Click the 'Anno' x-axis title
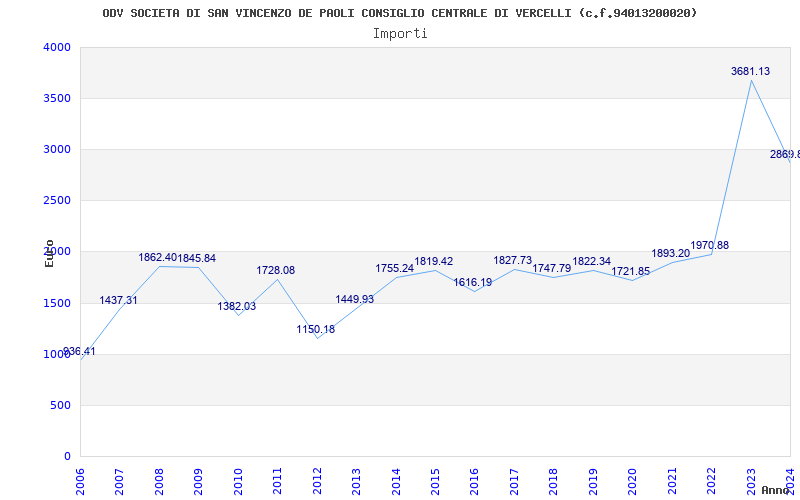The height and width of the screenshot is (500, 800). 776,490
